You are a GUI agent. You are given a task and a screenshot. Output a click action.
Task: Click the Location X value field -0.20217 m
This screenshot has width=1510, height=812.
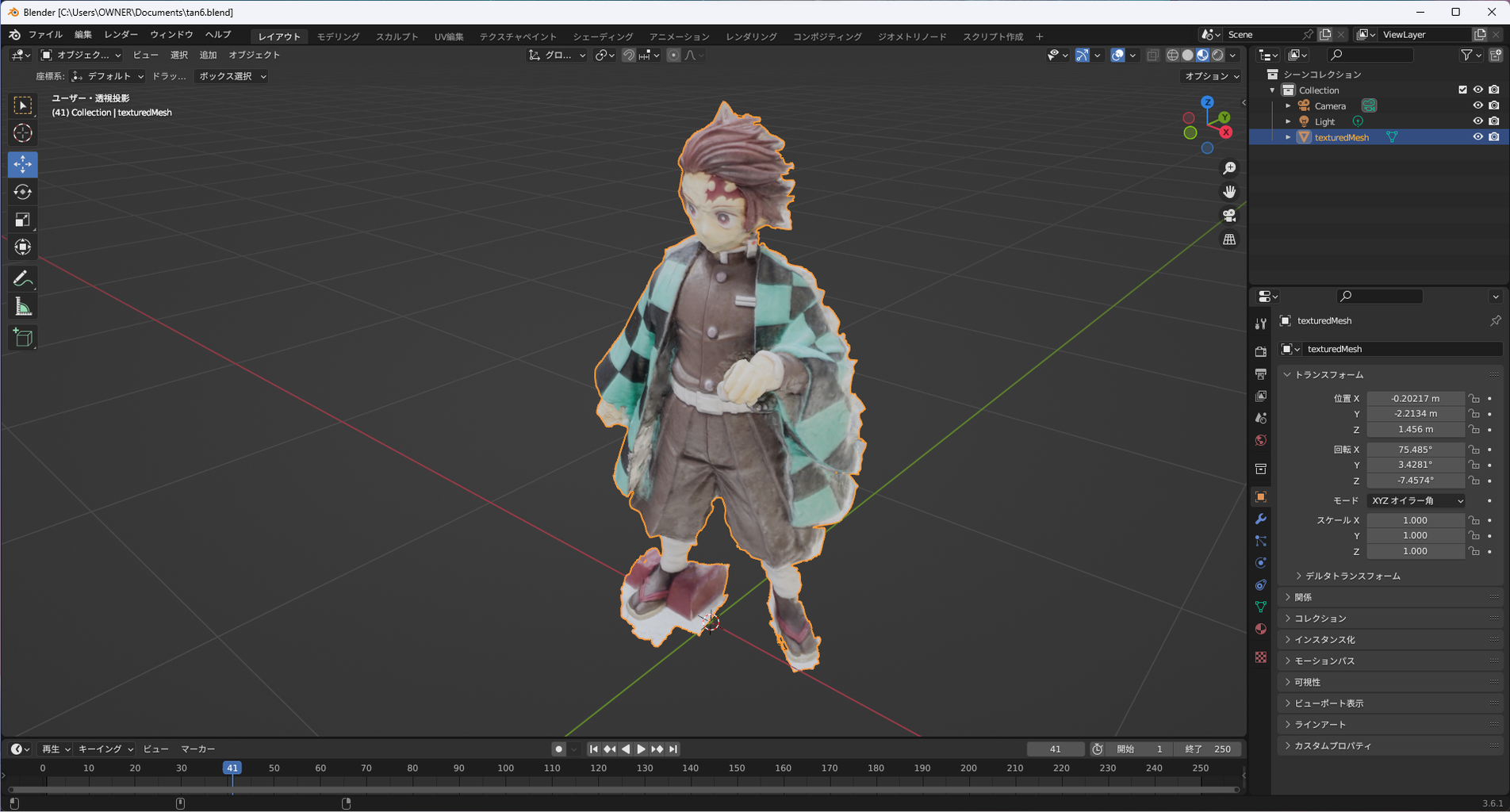pos(1416,398)
